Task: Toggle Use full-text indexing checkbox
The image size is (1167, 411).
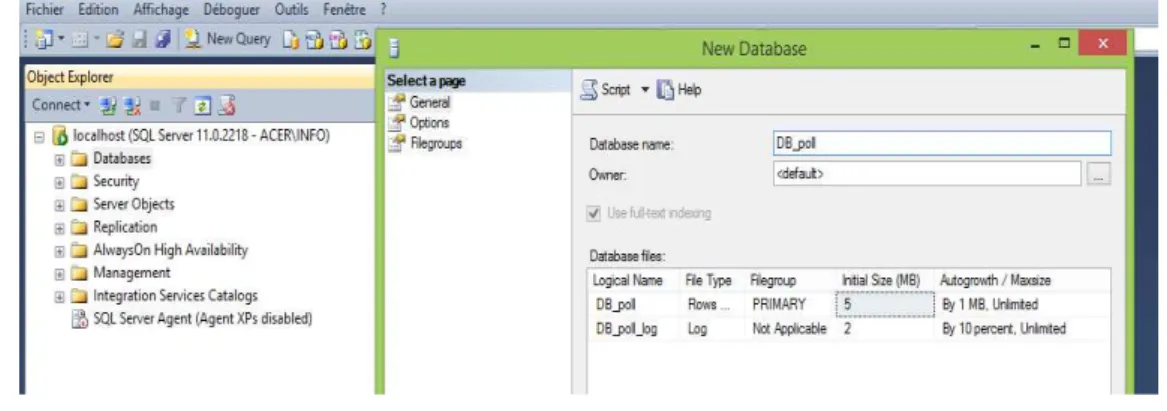Action: [593, 214]
